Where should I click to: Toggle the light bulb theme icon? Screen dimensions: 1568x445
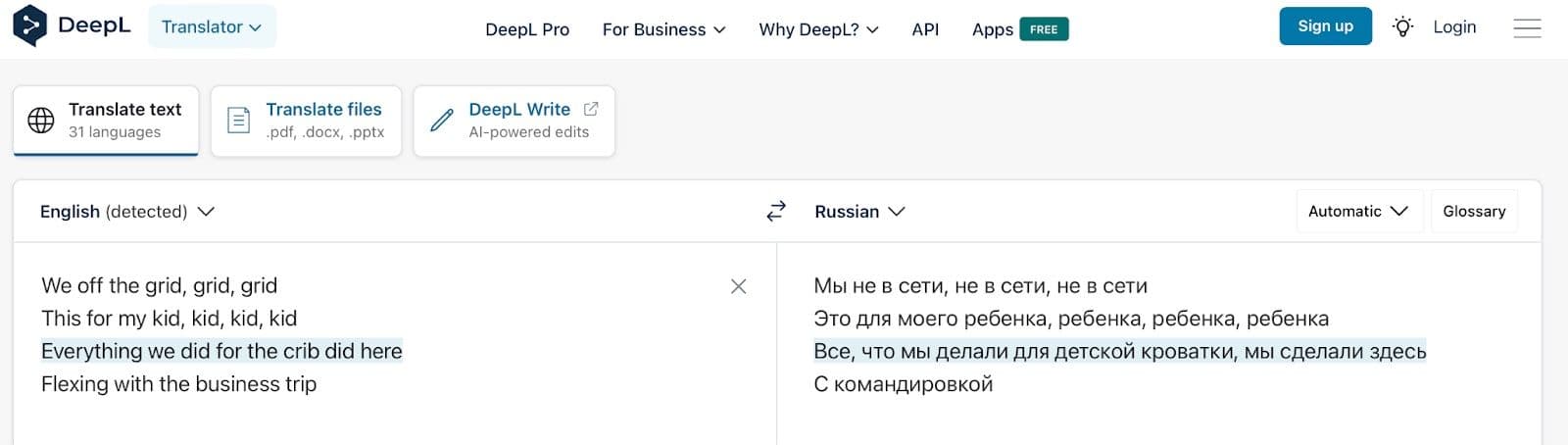(x=1402, y=27)
